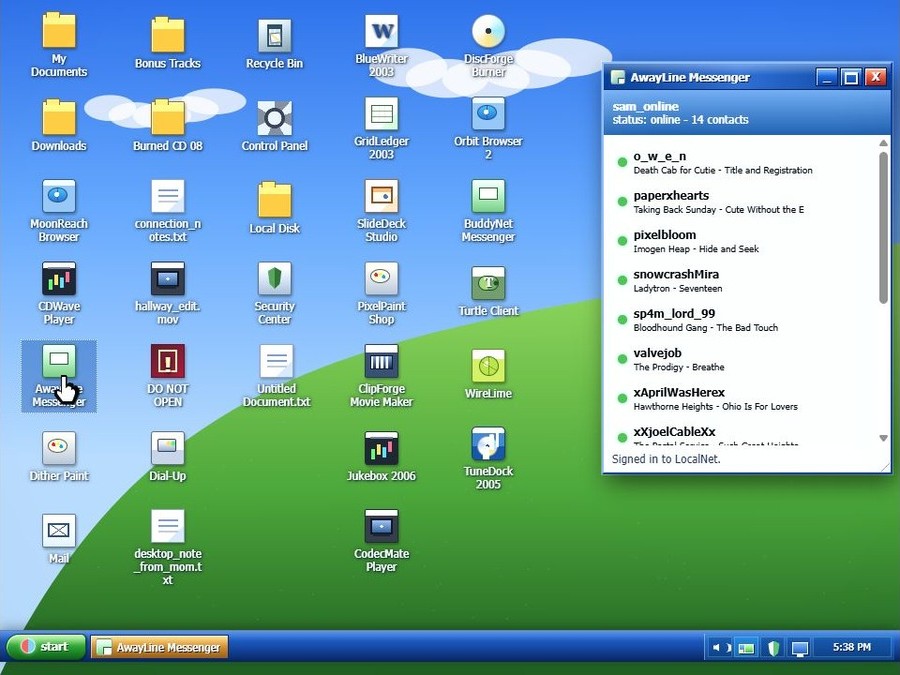Open the Dial-Up connection icon
900x675 pixels.
168,457
